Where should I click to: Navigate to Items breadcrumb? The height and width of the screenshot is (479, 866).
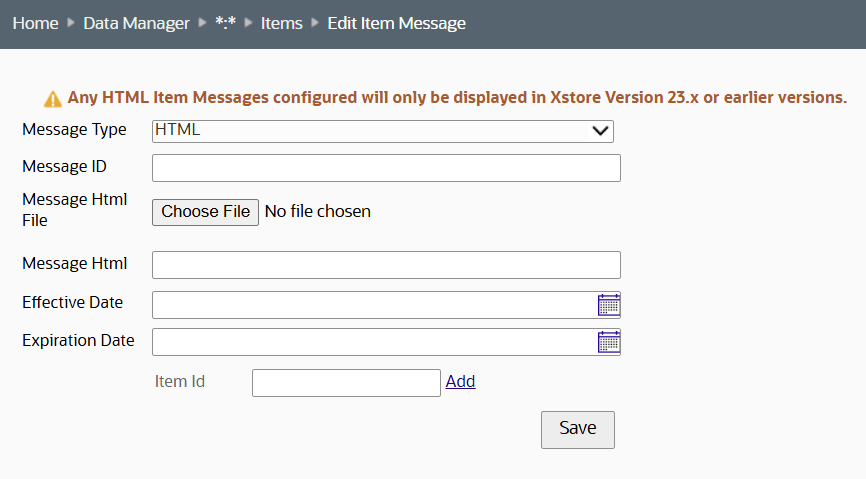(281, 23)
